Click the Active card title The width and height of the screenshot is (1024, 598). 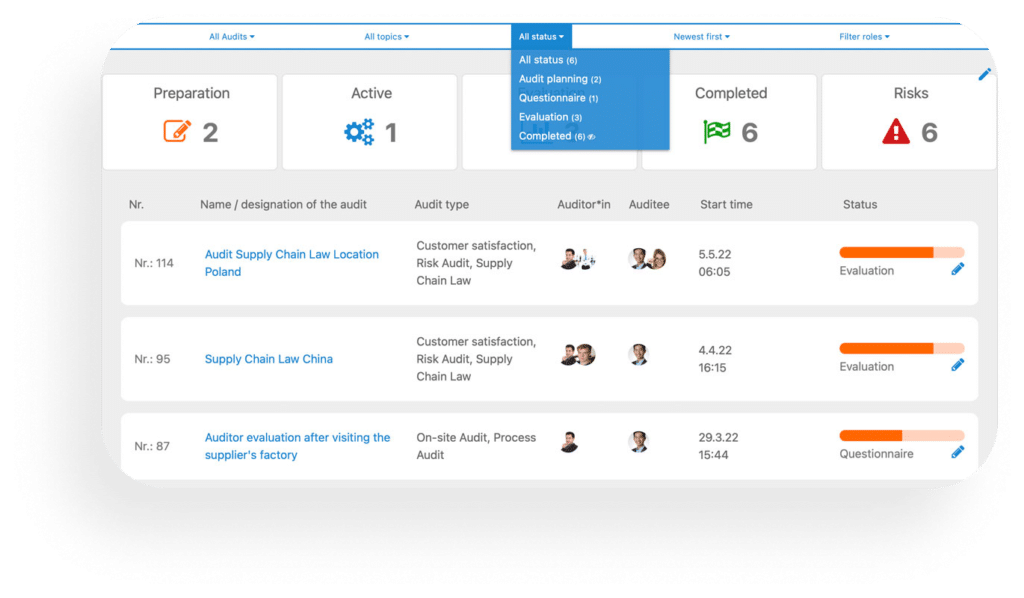point(372,93)
